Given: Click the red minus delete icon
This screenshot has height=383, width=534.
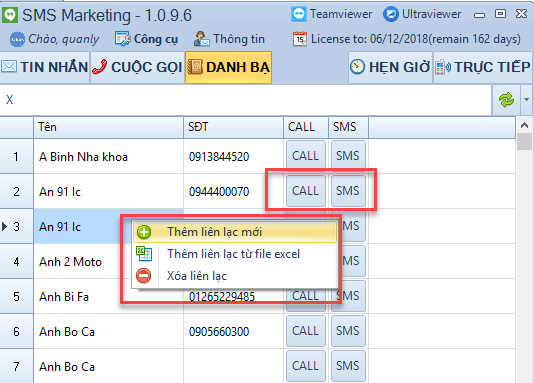Looking at the screenshot, I should pos(144,275).
